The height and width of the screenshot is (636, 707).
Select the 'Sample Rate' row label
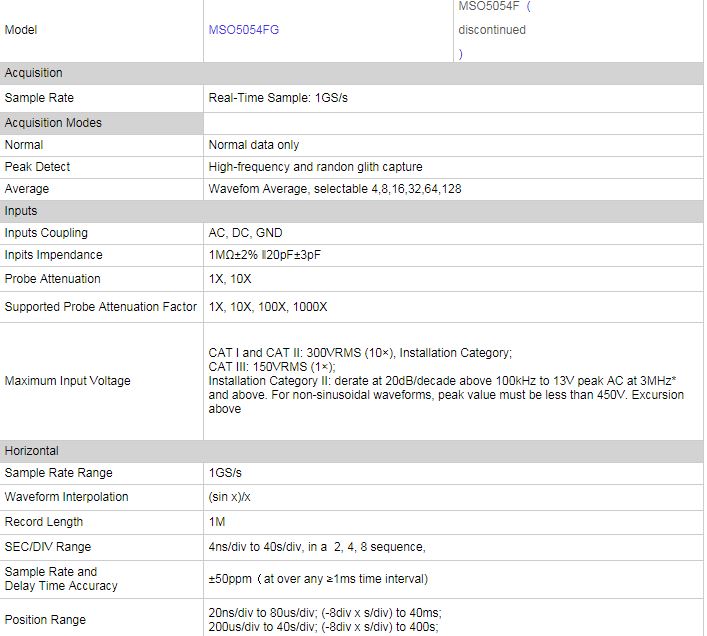[39, 98]
